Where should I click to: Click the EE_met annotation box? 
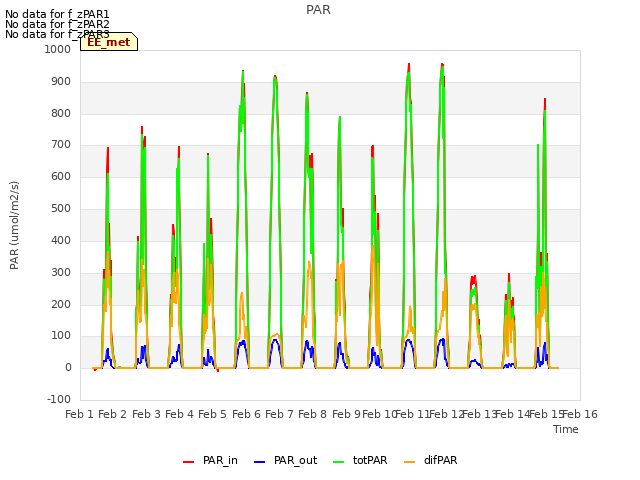[x=109, y=42]
